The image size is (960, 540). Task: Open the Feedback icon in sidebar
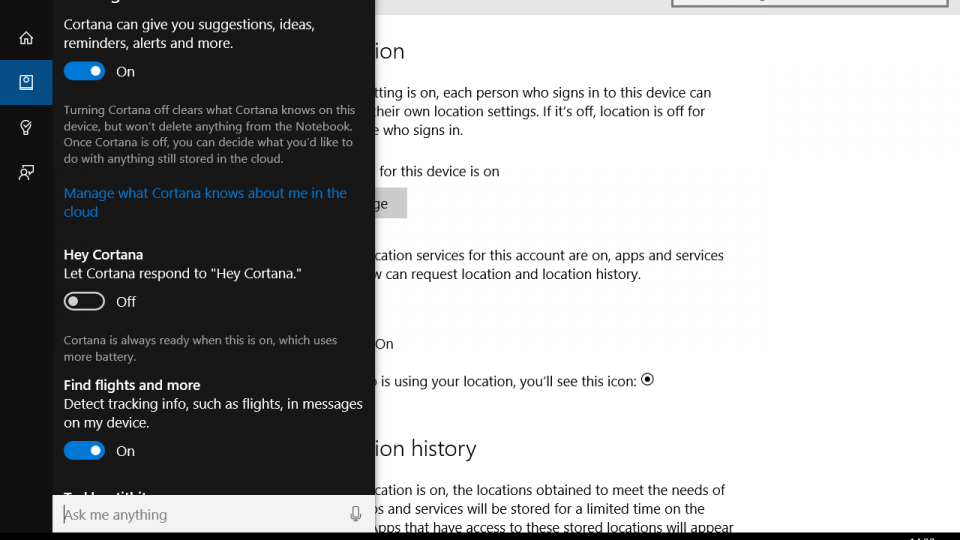[26, 173]
